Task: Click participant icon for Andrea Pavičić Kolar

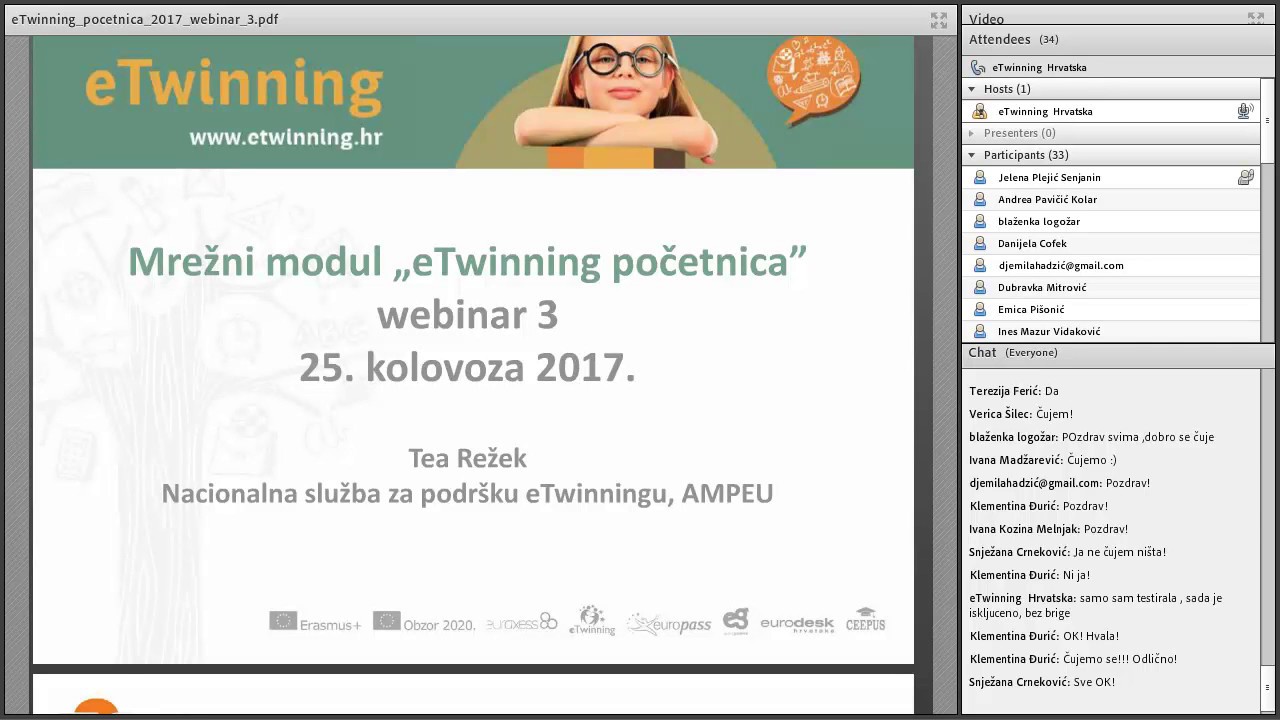Action: [980, 199]
